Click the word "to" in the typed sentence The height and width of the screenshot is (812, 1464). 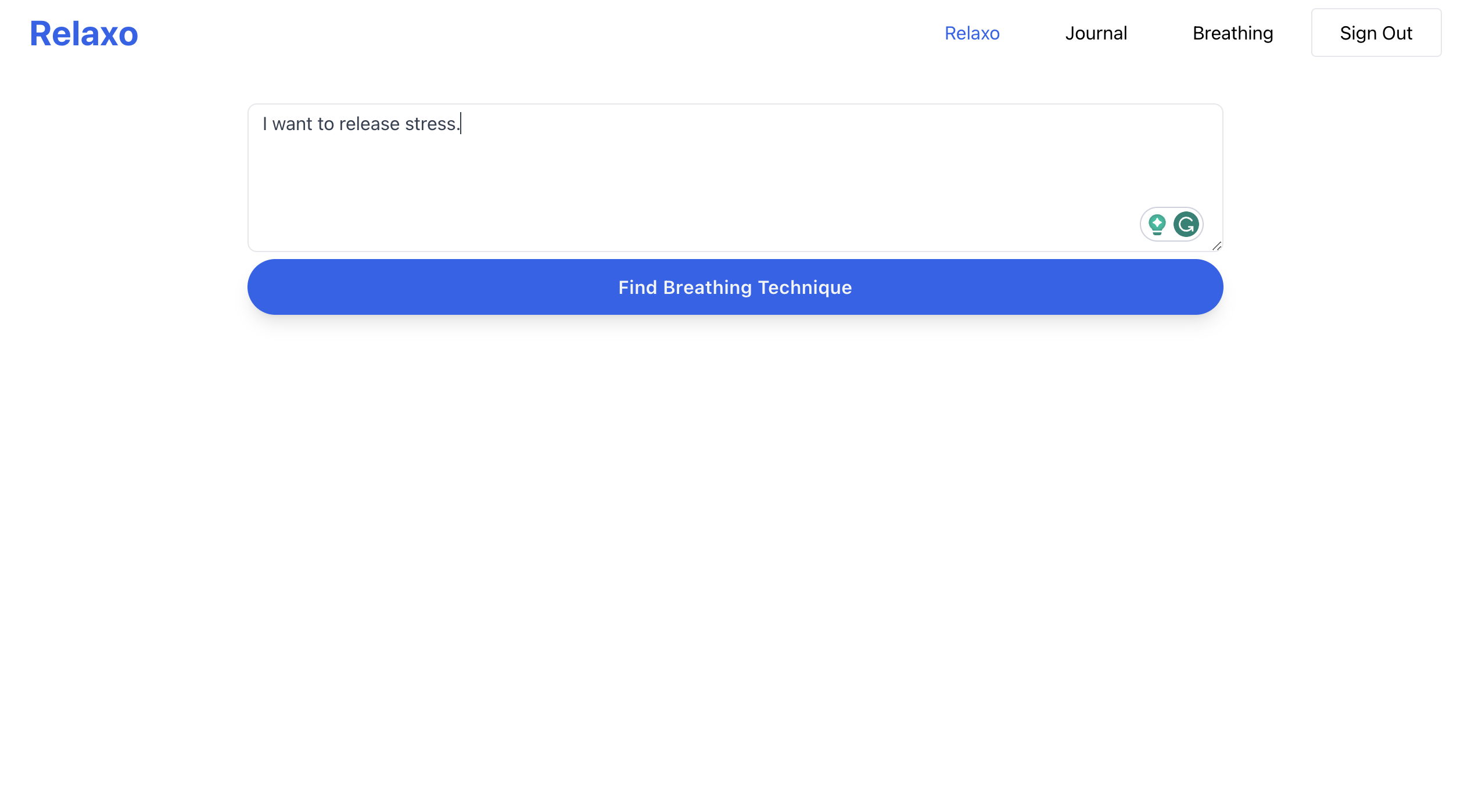tap(325, 124)
